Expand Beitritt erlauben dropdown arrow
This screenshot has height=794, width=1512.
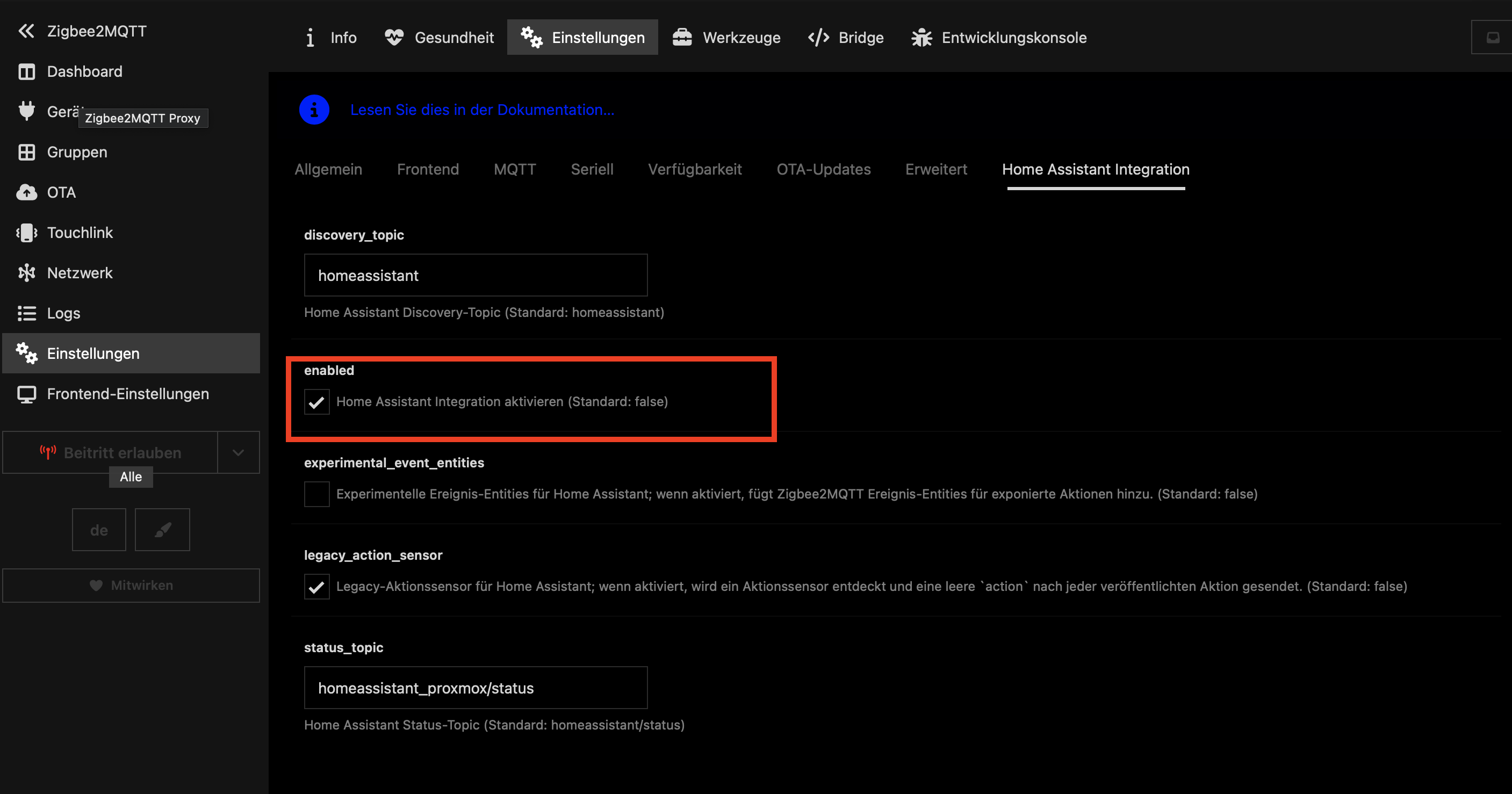point(237,452)
